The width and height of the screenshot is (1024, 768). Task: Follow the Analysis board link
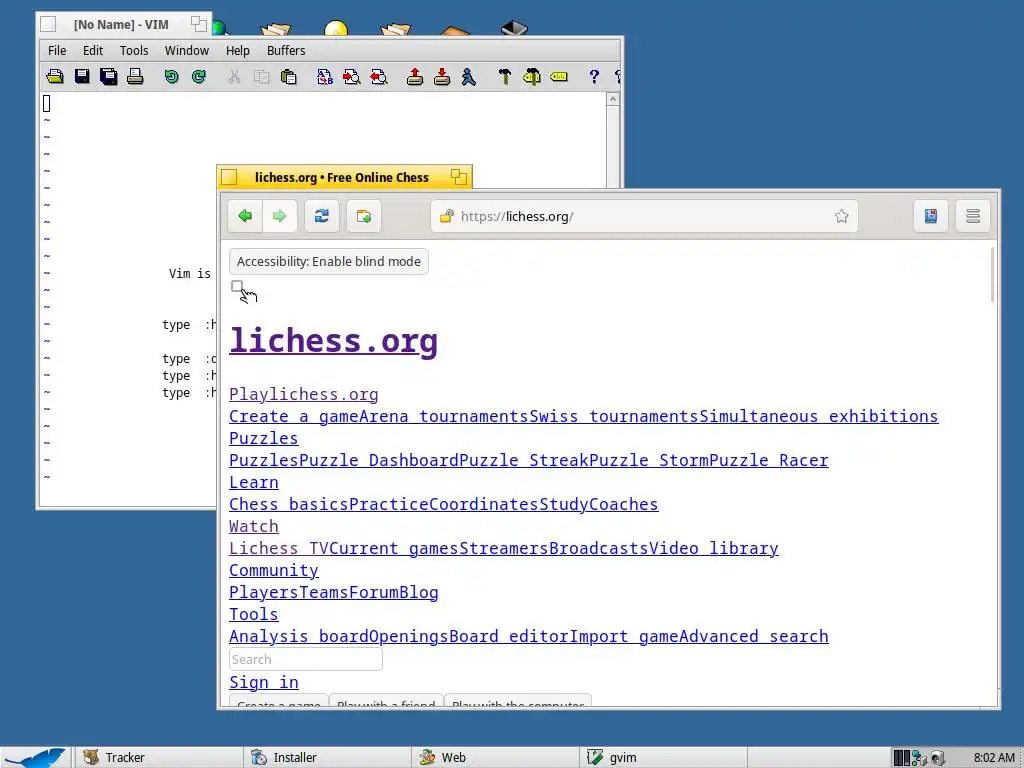pyautogui.click(x=299, y=636)
